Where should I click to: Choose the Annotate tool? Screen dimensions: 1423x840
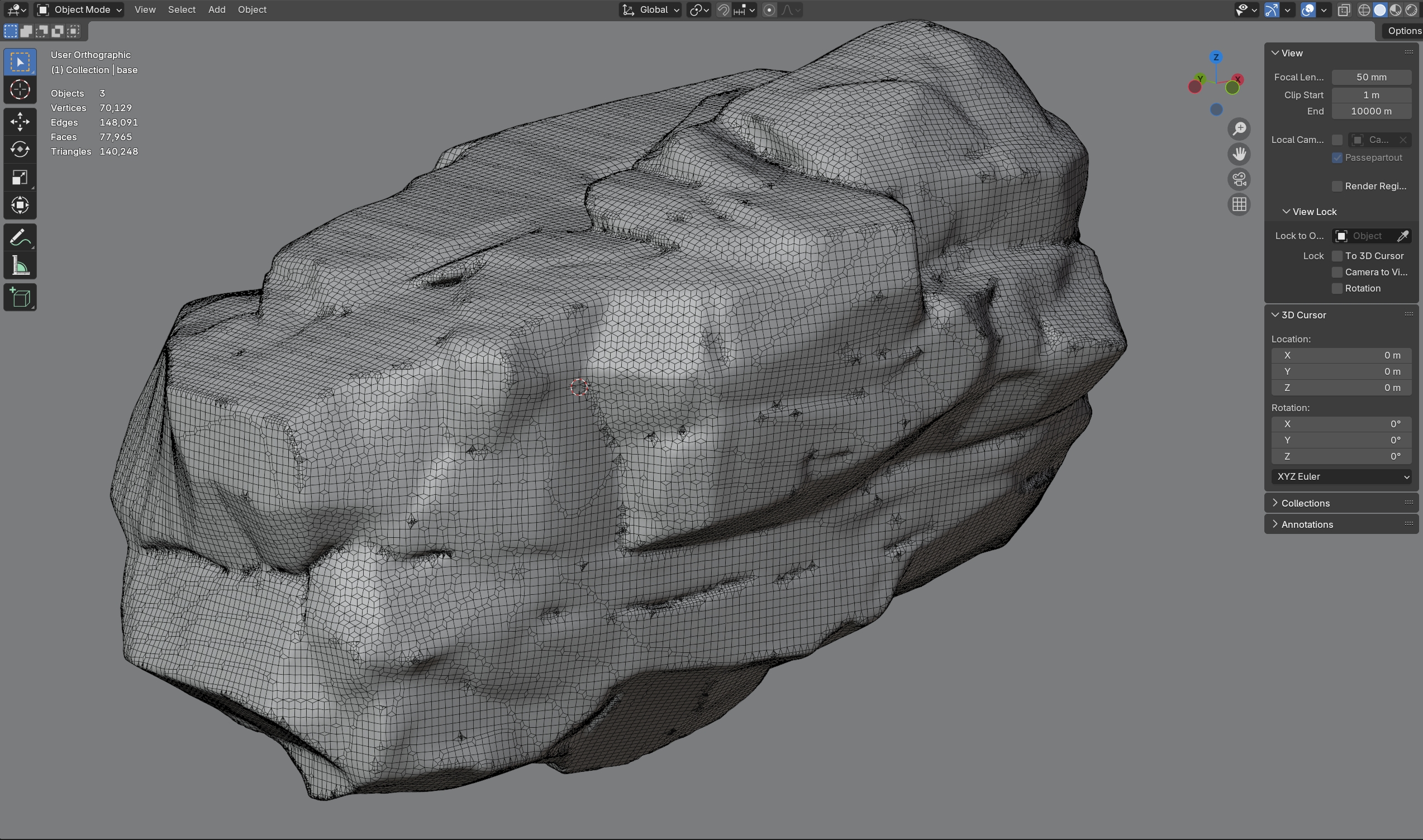pyautogui.click(x=20, y=238)
